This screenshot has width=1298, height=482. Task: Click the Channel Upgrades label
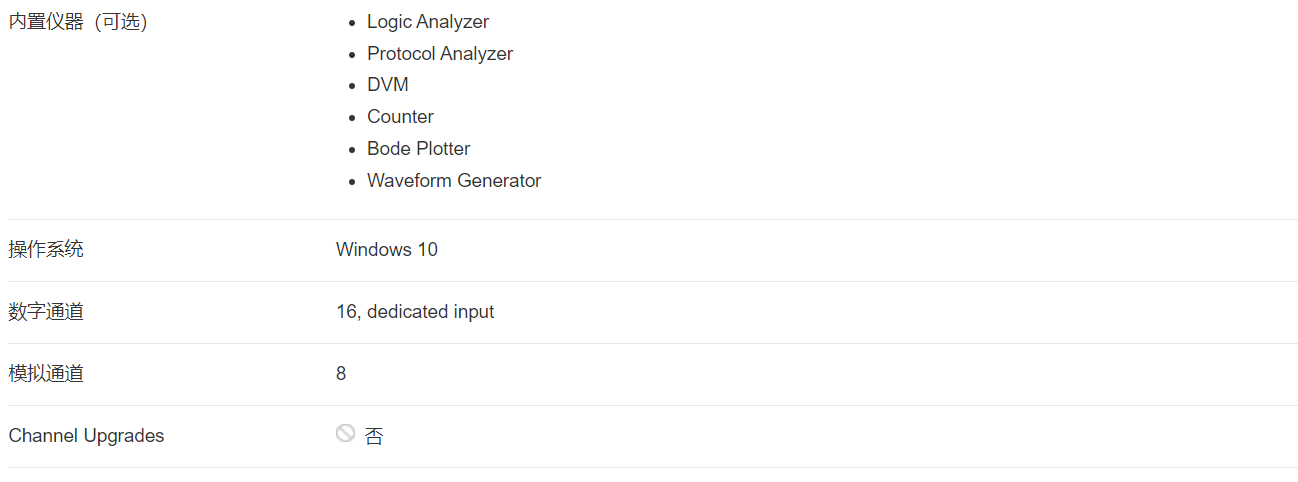(x=86, y=436)
